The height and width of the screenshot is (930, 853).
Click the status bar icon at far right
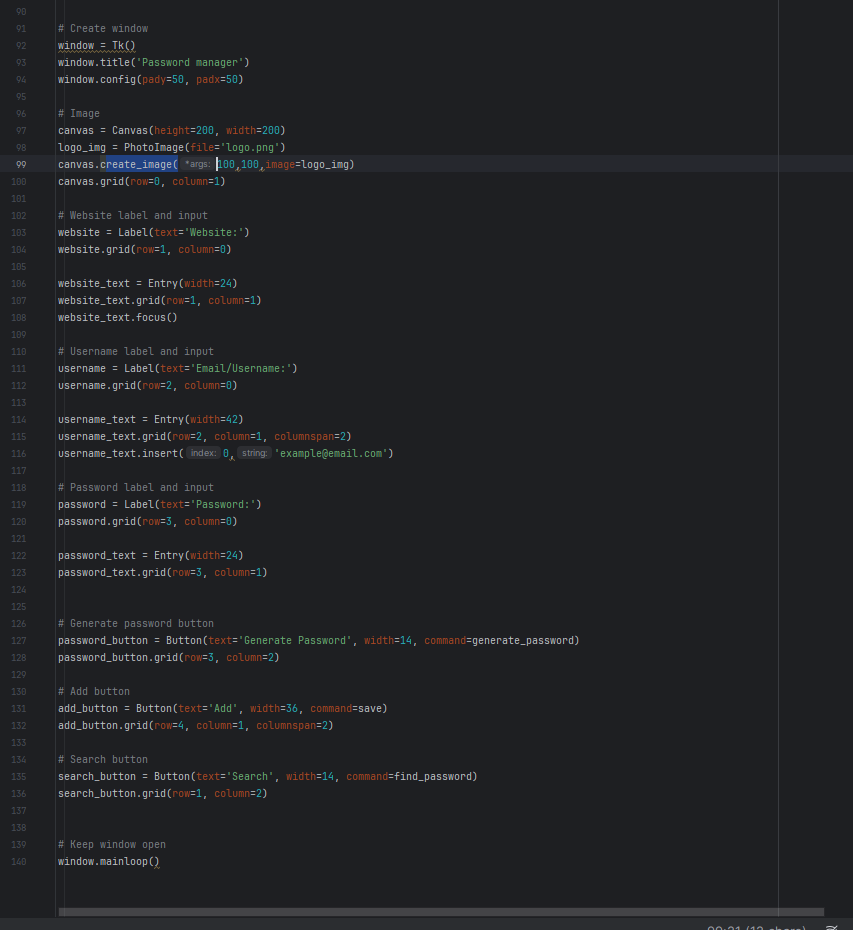tap(832, 927)
